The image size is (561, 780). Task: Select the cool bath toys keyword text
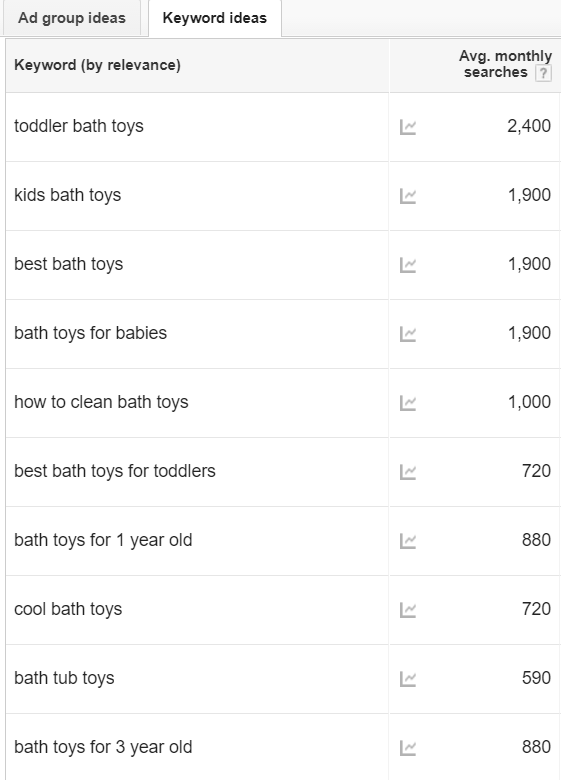pos(68,609)
